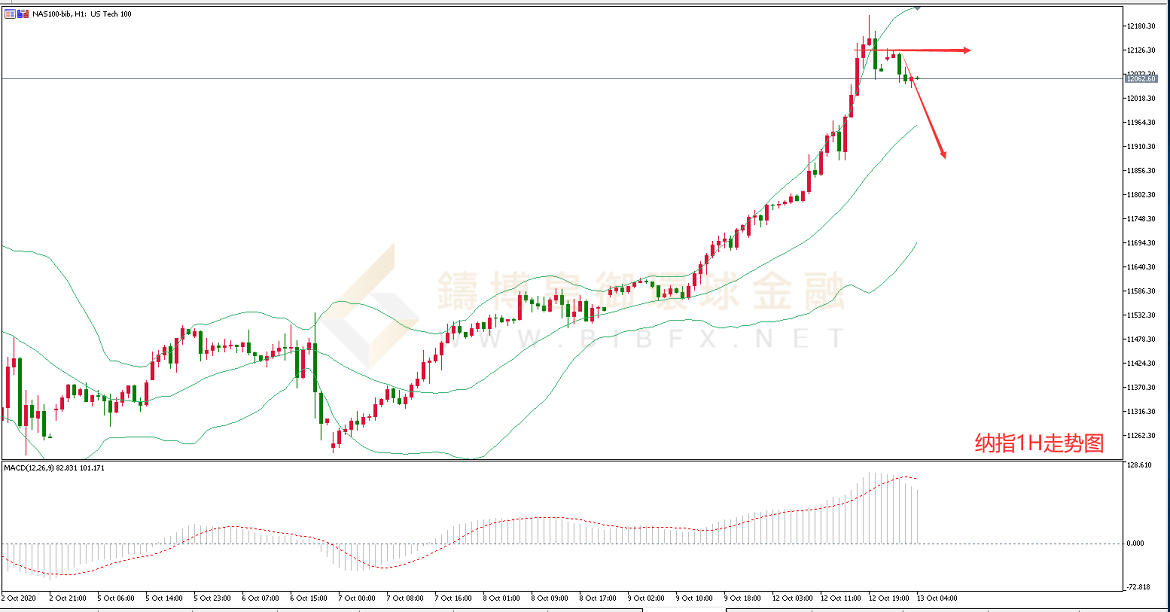
Task: Click the 11262.30 price axis label
Action: pyautogui.click(x=1141, y=436)
